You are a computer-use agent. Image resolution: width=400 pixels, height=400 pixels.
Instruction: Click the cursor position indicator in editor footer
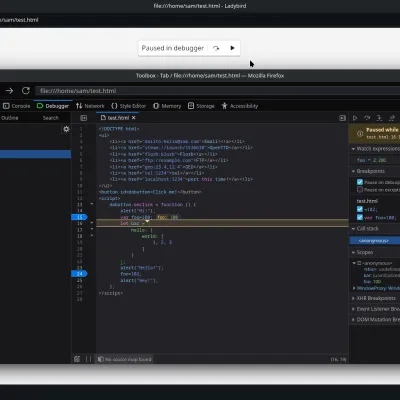(x=338, y=359)
